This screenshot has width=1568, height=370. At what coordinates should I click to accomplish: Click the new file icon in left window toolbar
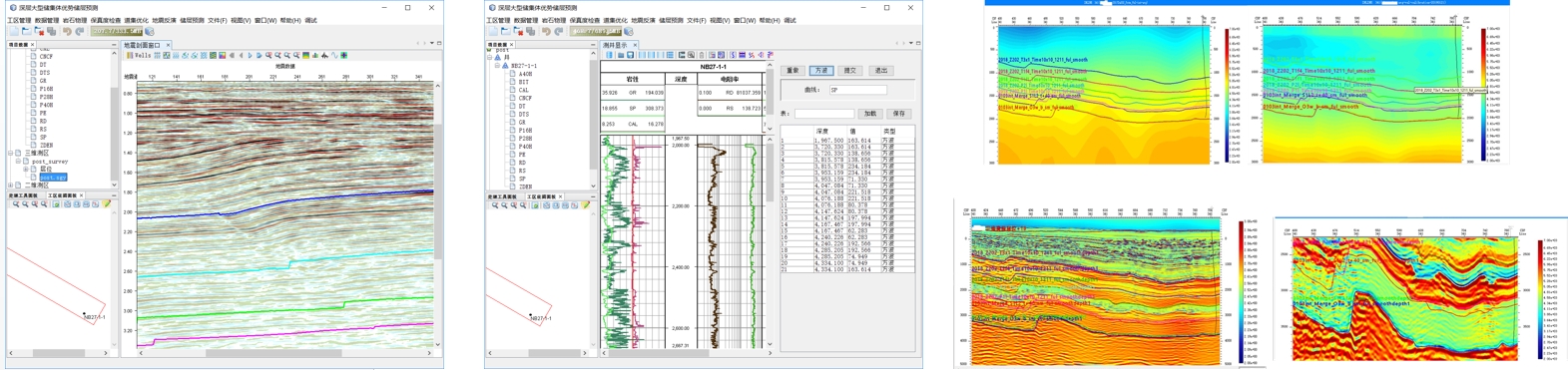14,31
